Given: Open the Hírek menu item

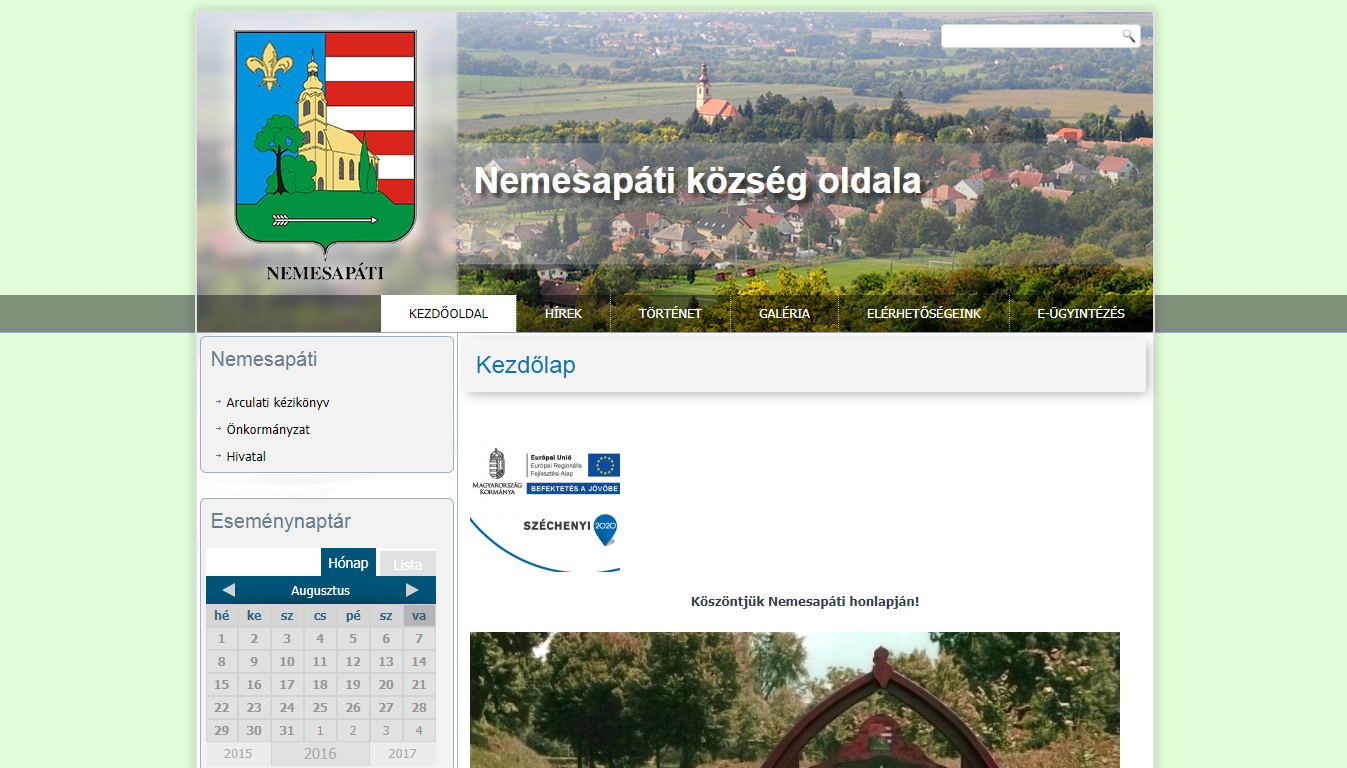Looking at the screenshot, I should 563,314.
